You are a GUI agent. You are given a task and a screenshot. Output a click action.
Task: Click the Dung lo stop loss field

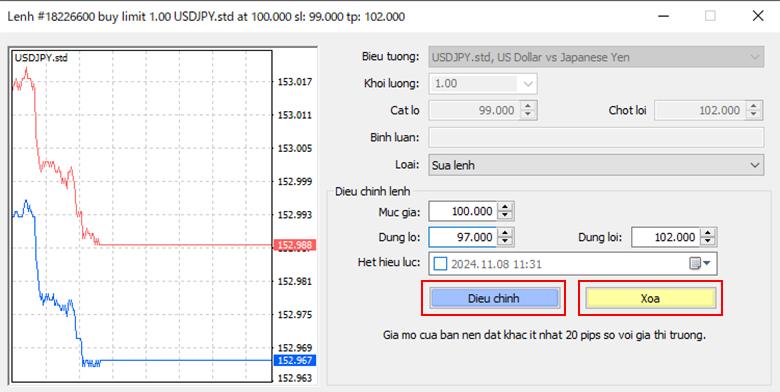coord(463,237)
